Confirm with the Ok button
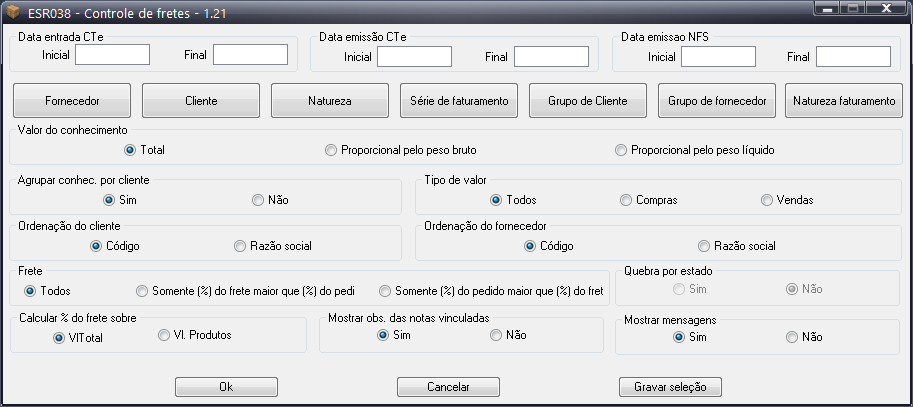This screenshot has width=913, height=407. (226, 387)
